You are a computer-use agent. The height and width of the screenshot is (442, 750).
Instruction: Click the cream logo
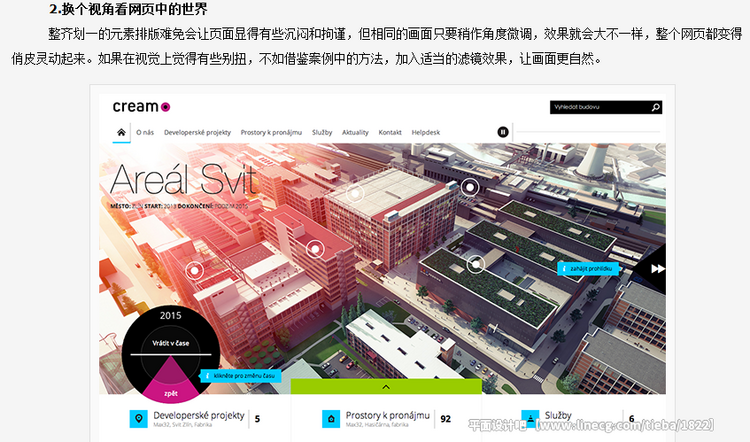point(141,106)
